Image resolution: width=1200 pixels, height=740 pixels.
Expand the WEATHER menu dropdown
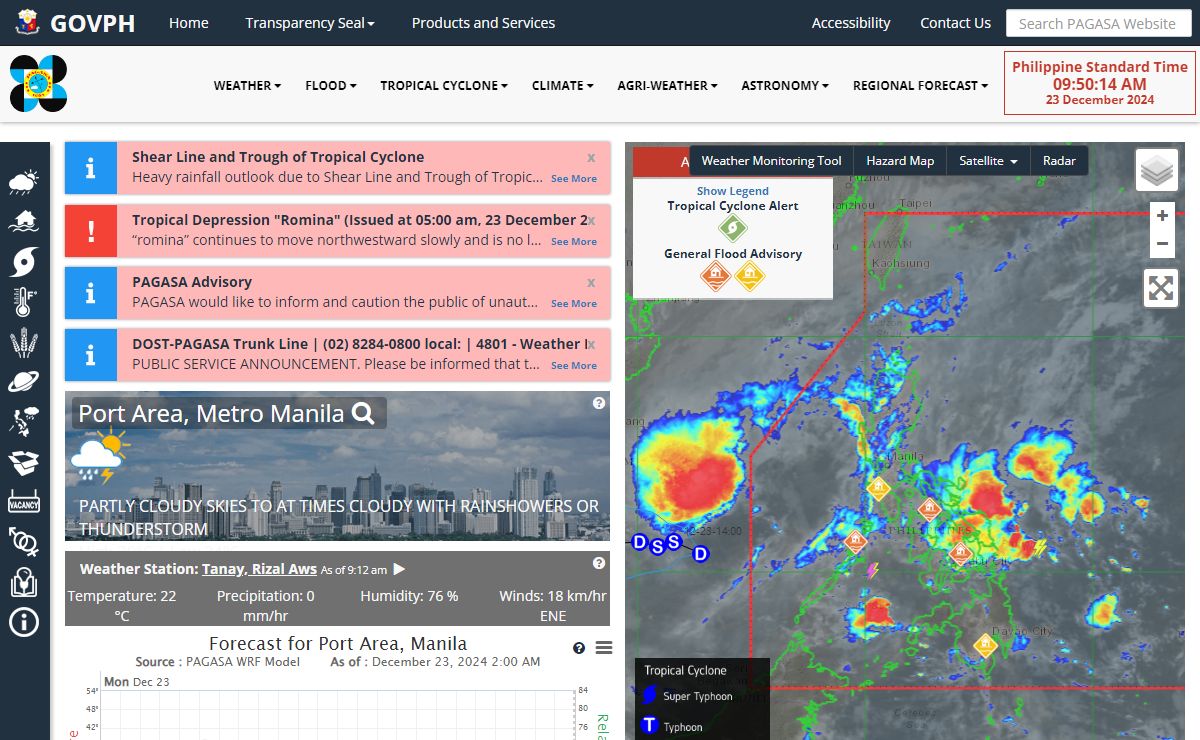[247, 86]
